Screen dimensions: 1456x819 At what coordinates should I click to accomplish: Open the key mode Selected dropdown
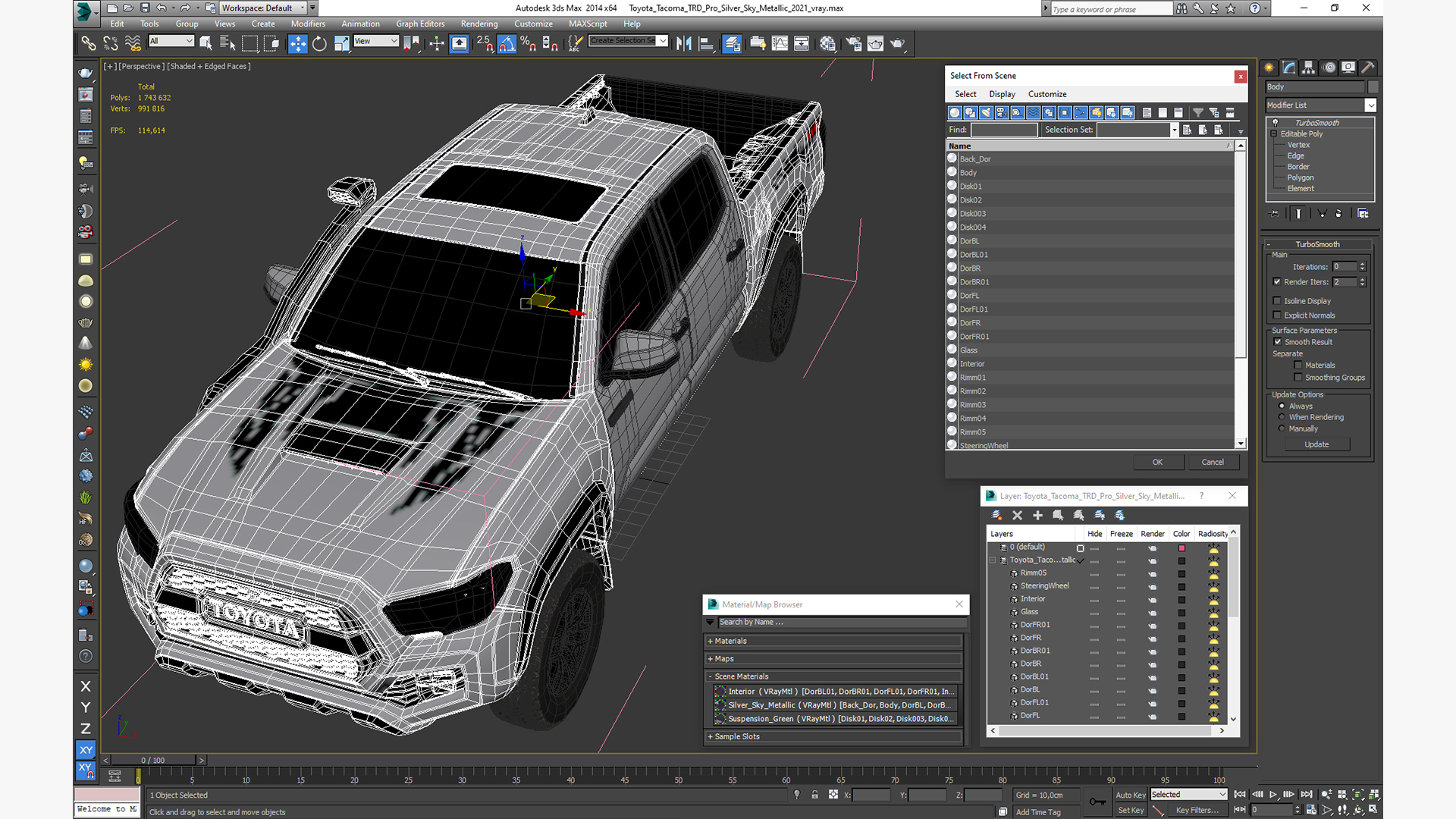tap(1188, 795)
